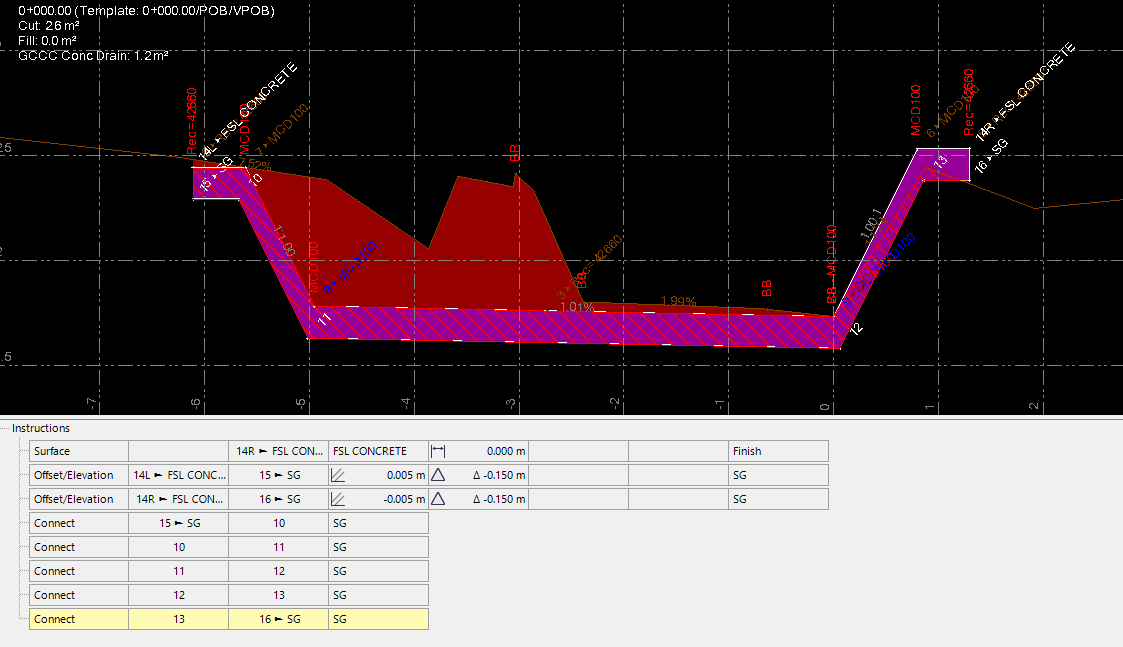Click the 16 ► SG node cell in the Offset/Elevation row

click(x=279, y=499)
